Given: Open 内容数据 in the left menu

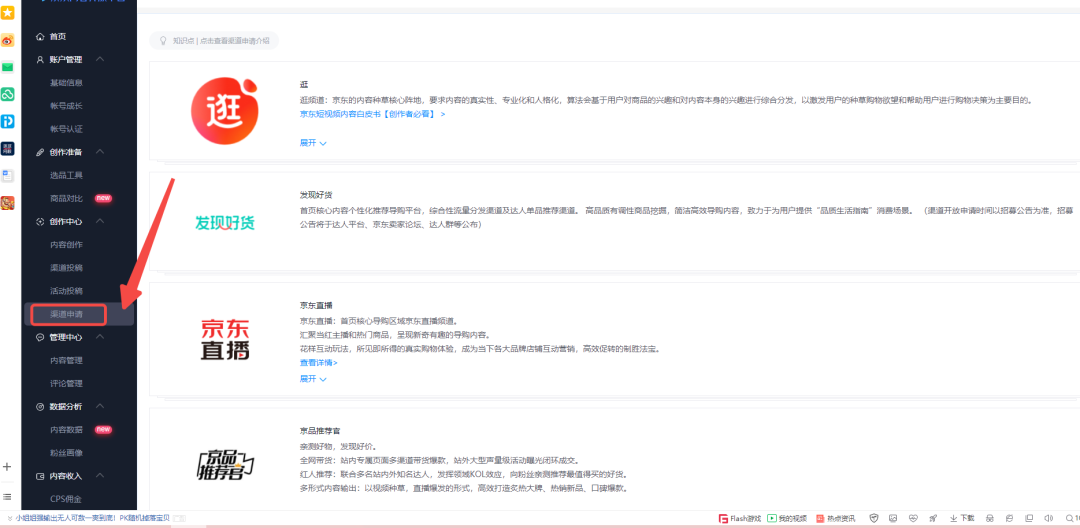Looking at the screenshot, I should point(66,430).
